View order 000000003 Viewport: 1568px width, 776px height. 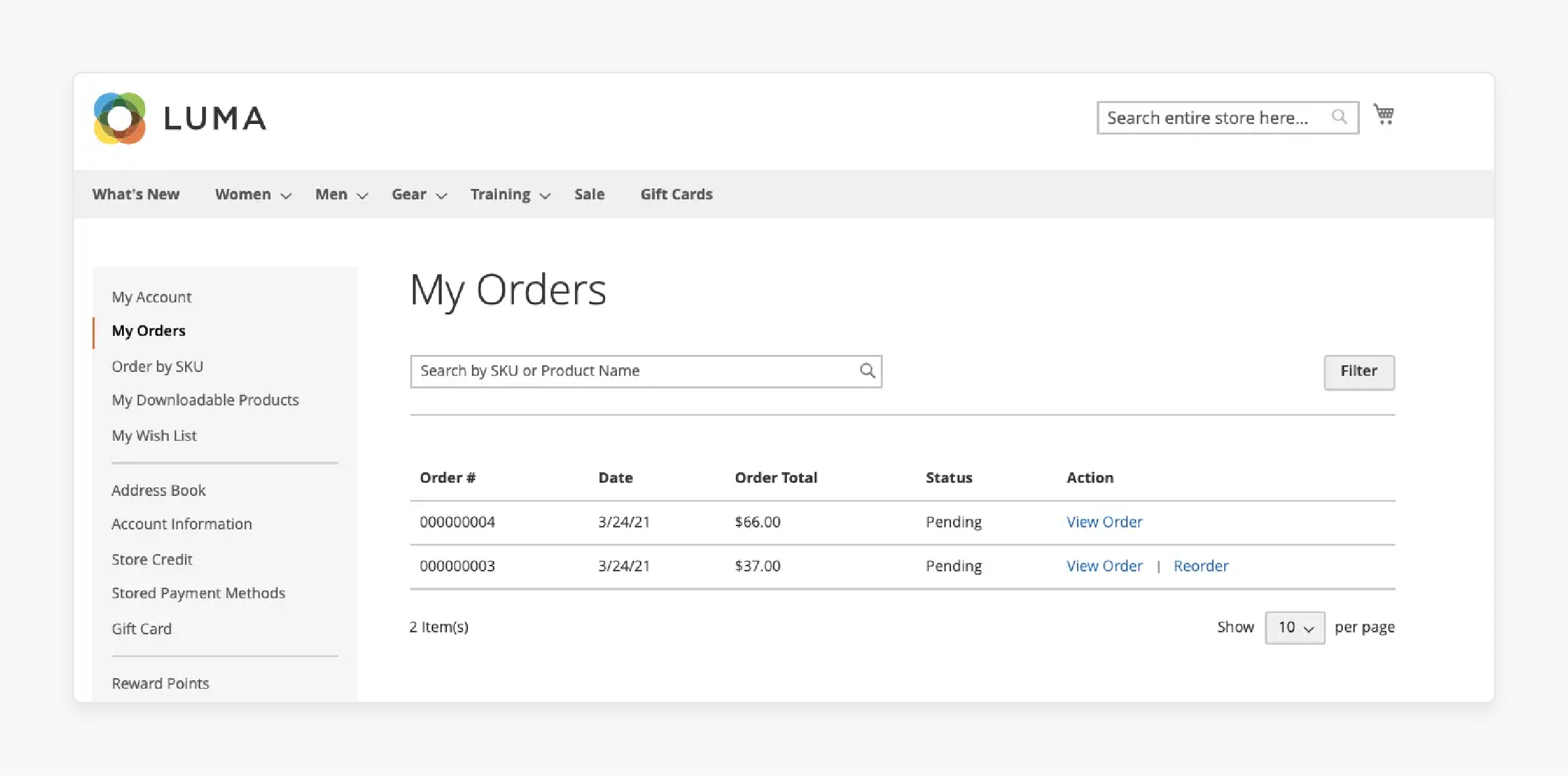(1104, 566)
